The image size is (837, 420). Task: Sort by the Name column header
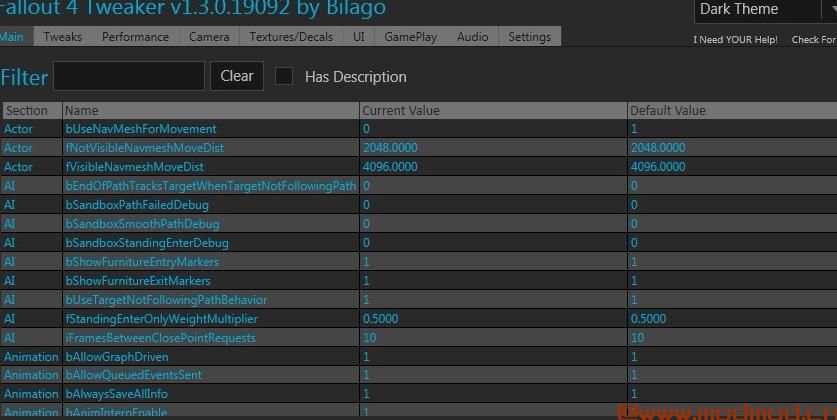pos(211,110)
